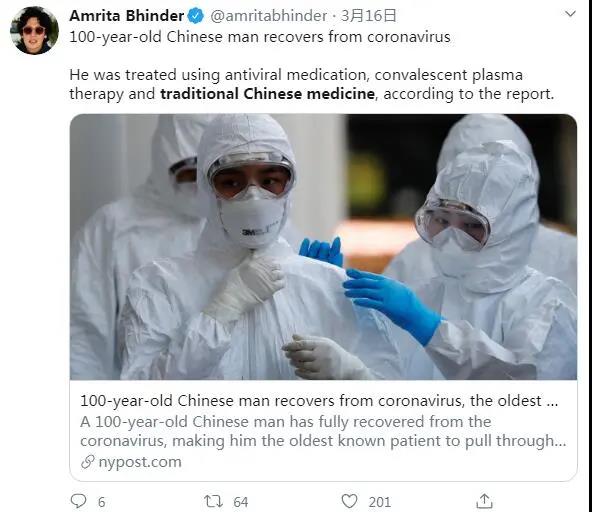Open the card headline about 100-year-old man
The height and width of the screenshot is (512, 592).
pyautogui.click(x=319, y=401)
